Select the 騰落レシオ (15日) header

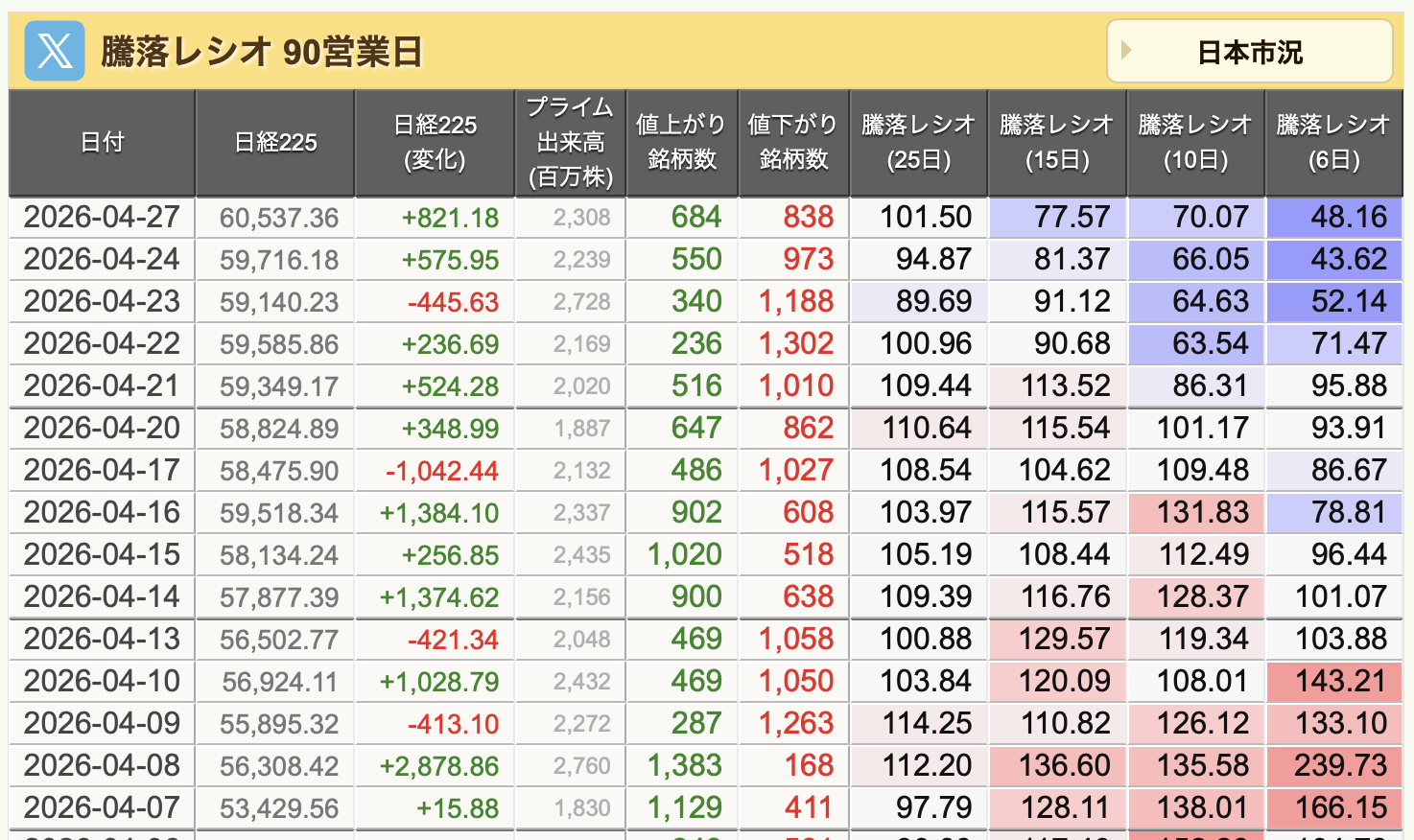[x=1056, y=143]
